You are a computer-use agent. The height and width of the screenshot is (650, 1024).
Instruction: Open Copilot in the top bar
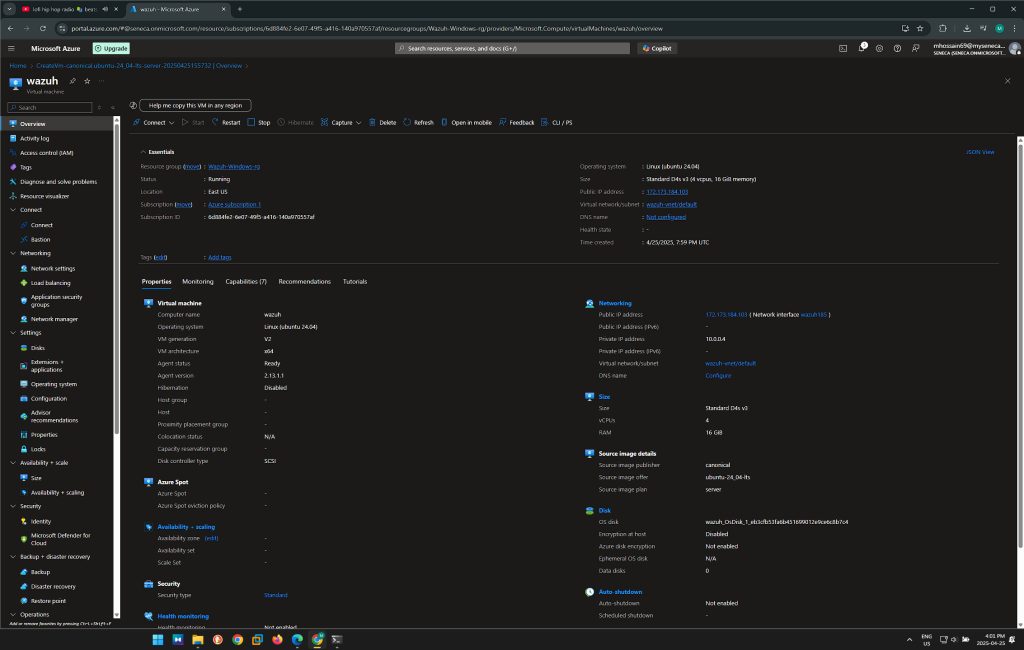657,48
